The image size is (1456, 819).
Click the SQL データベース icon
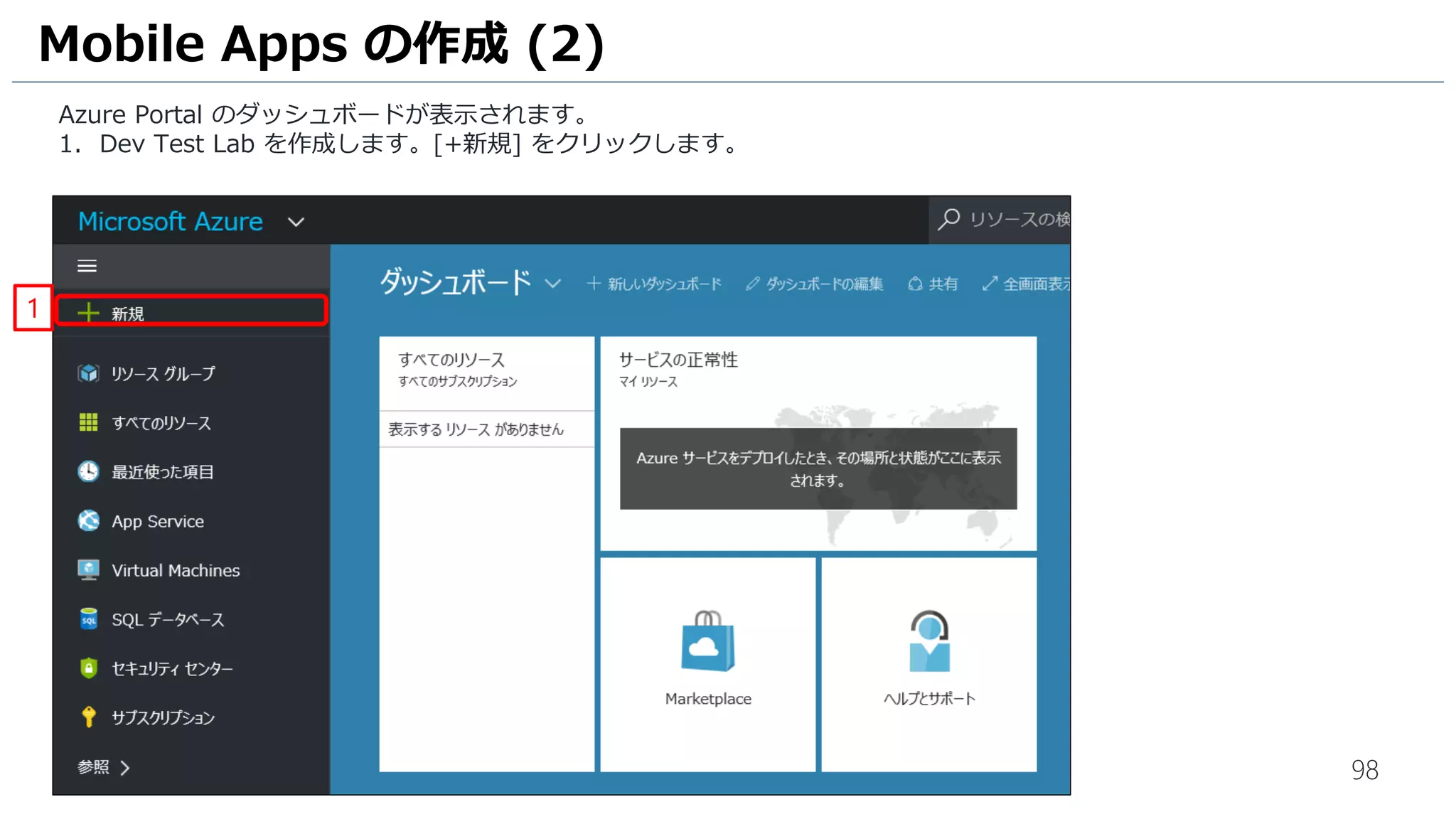pyautogui.click(x=88, y=619)
